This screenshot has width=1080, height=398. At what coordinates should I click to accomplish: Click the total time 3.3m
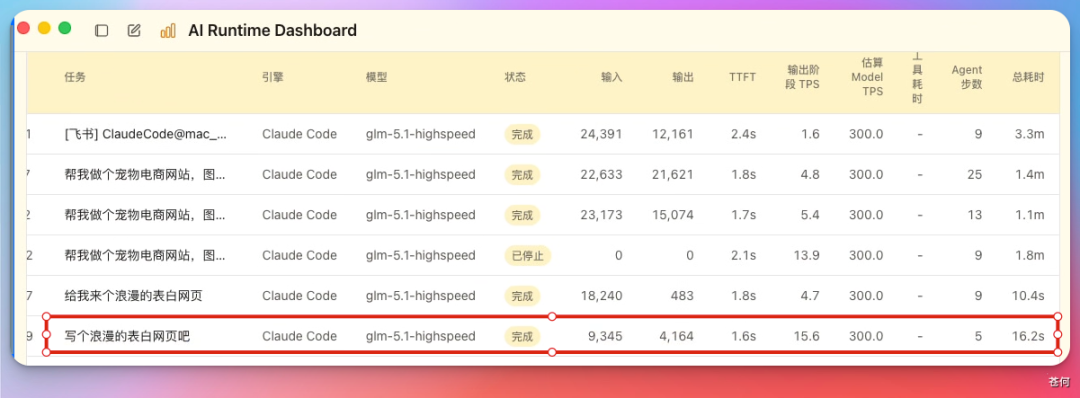pos(1029,134)
